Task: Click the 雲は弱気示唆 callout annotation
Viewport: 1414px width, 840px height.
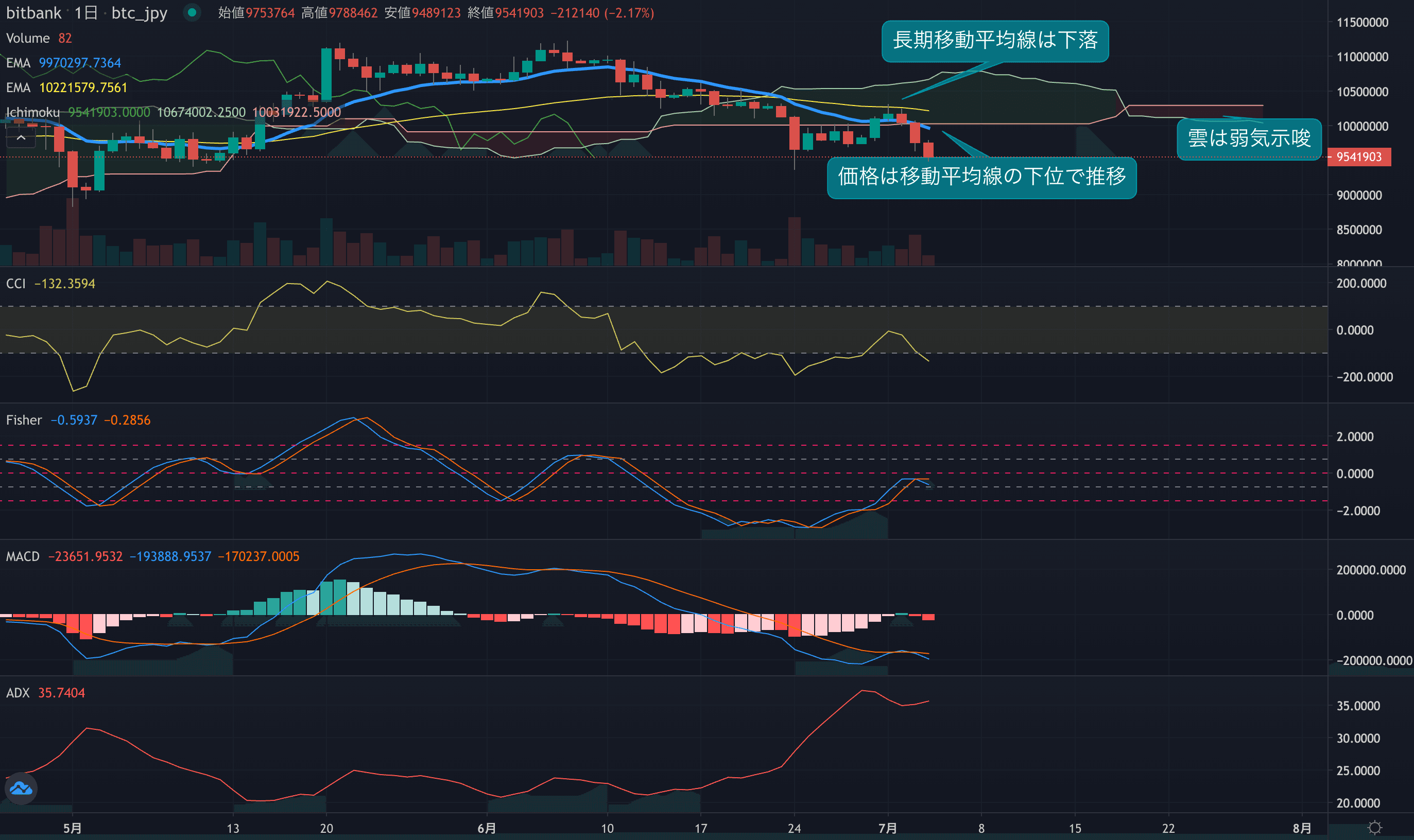Action: [x=1249, y=138]
